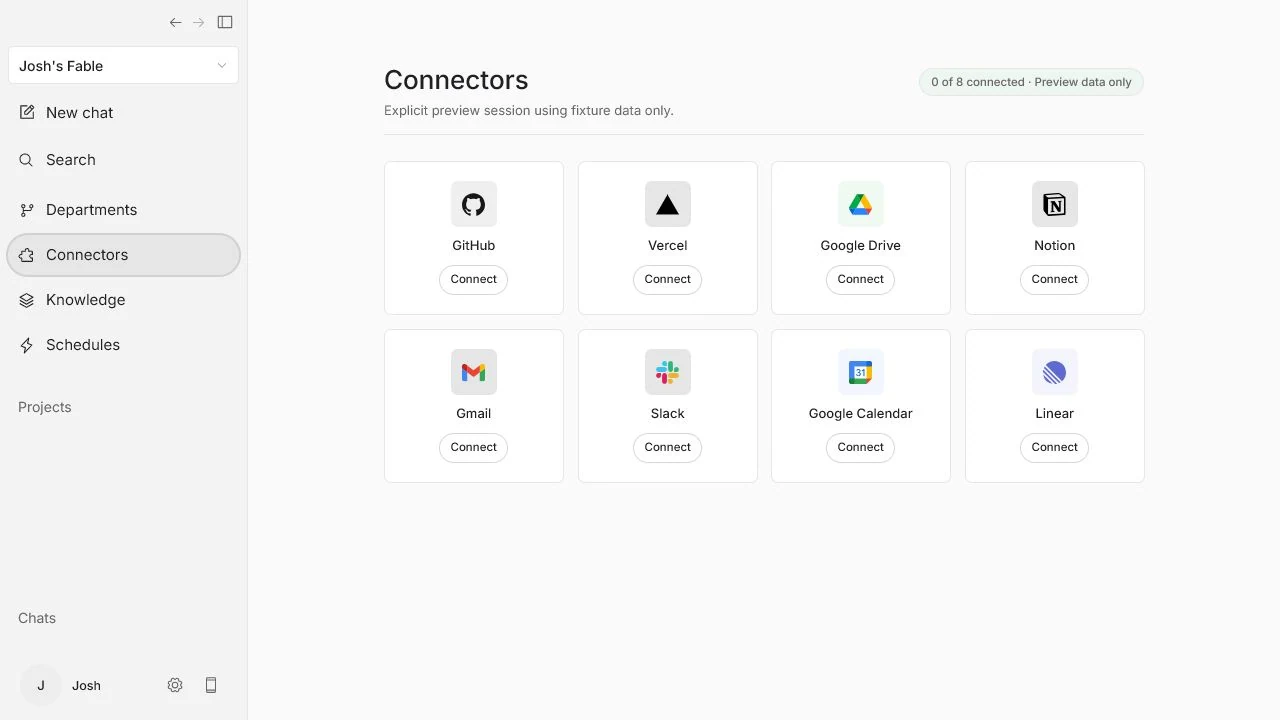Connect the Linear connector
Viewport: 1280px width, 720px height.
coord(1055,447)
